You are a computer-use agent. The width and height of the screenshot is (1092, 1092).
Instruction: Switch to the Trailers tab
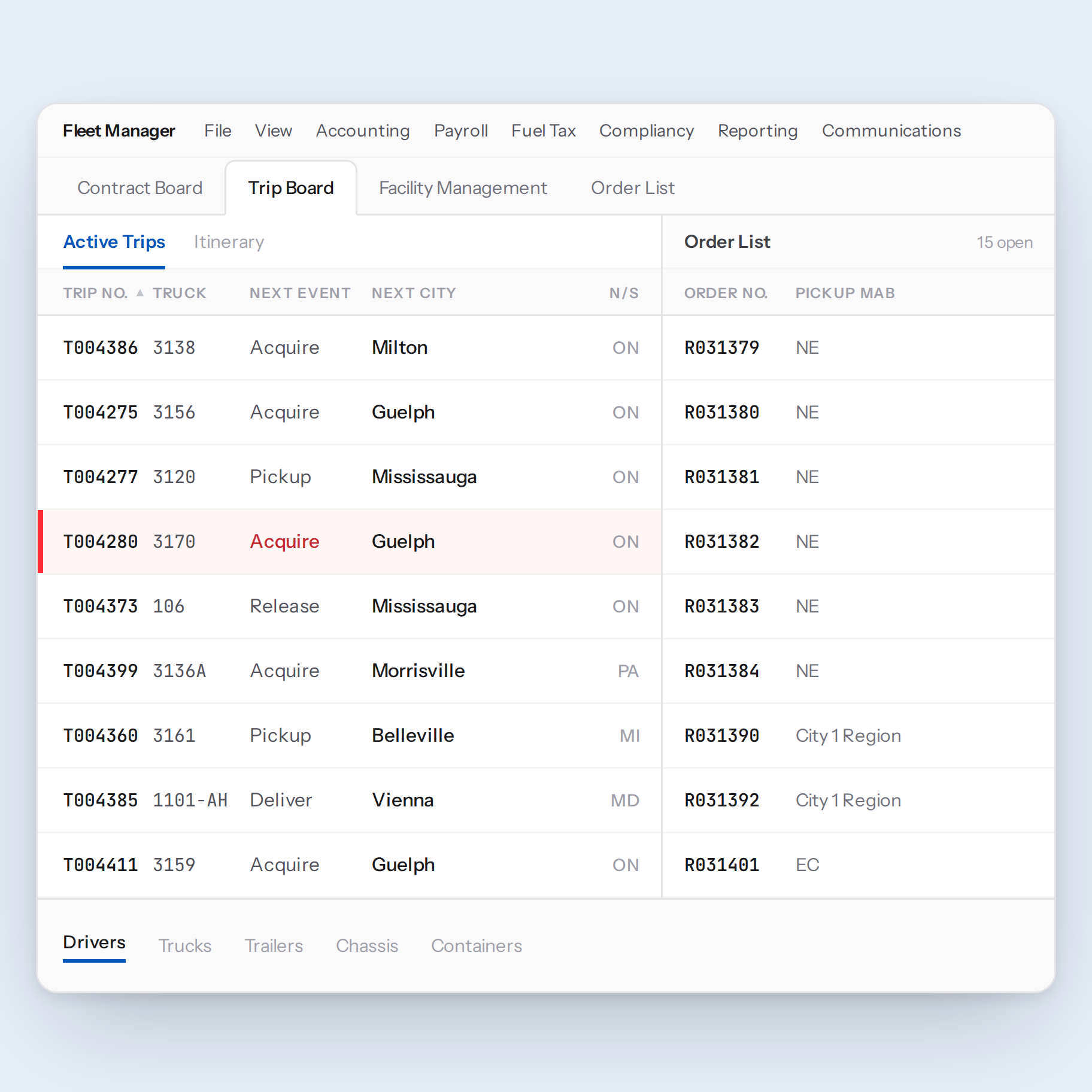tap(274, 946)
